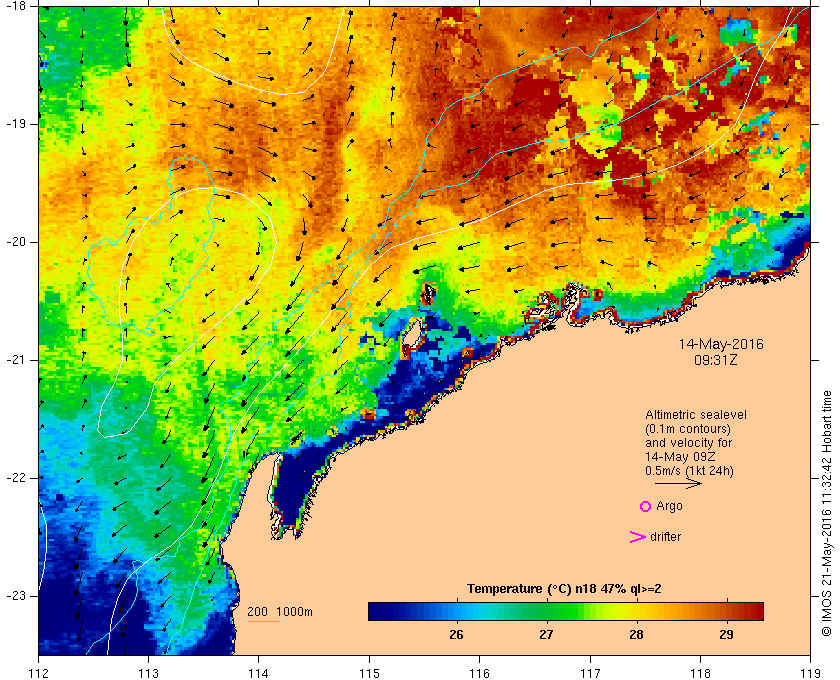Screen dimensions: 840x680
Task: Click the longitude axis label 118
Action: point(700,673)
